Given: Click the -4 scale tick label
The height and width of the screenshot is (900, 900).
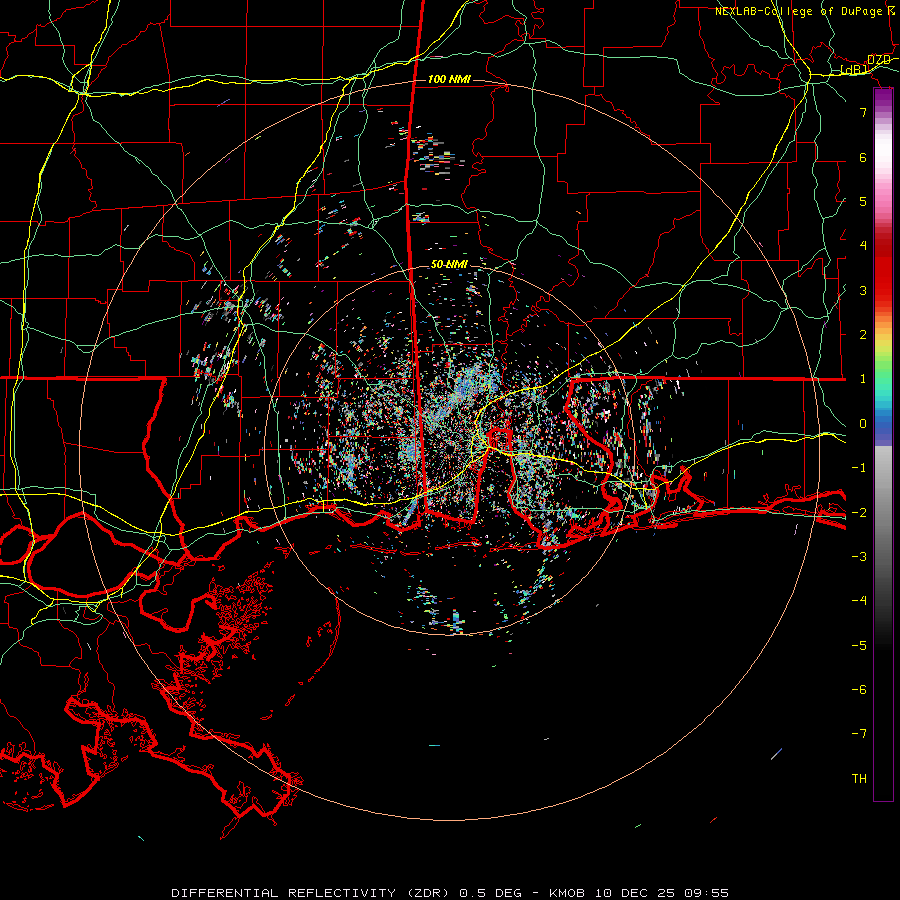Looking at the screenshot, I should click(x=859, y=600).
